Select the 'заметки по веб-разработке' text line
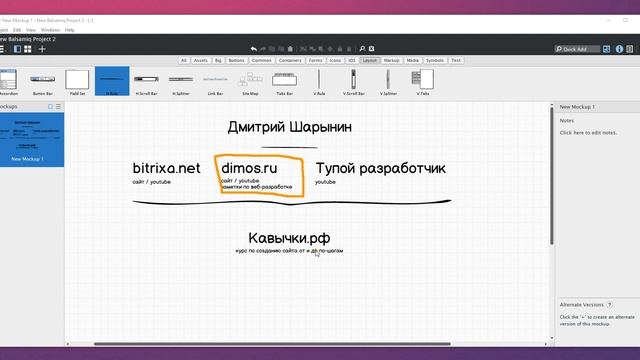The image size is (640, 360). pyautogui.click(x=257, y=187)
